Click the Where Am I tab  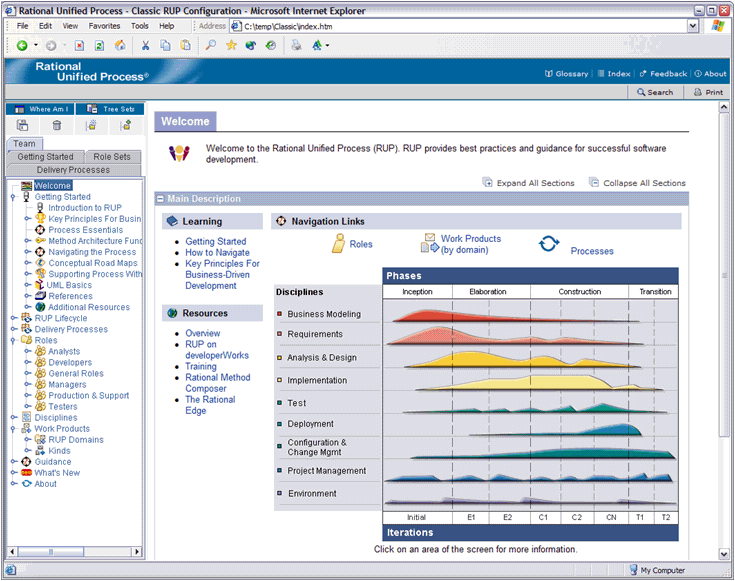pos(40,109)
